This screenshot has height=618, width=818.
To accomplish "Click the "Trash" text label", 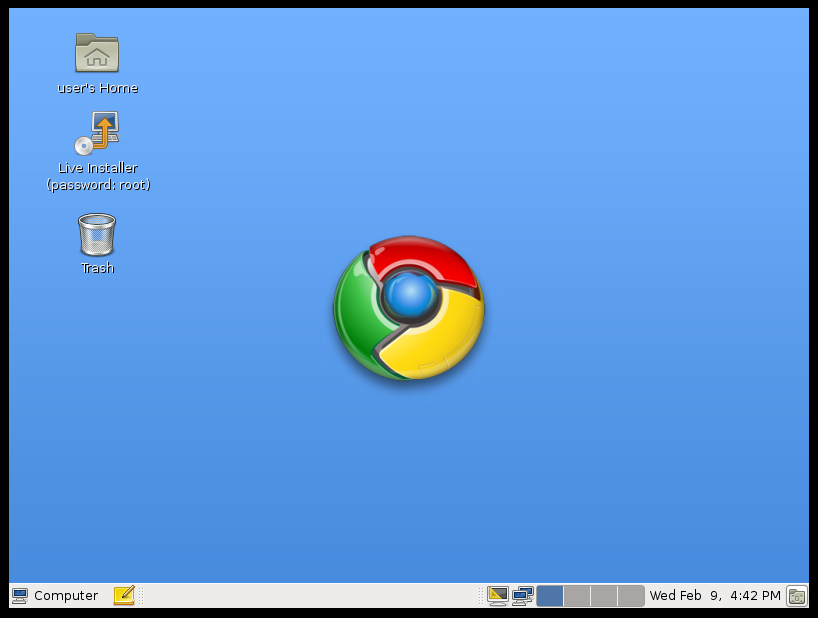I will point(98,268).
